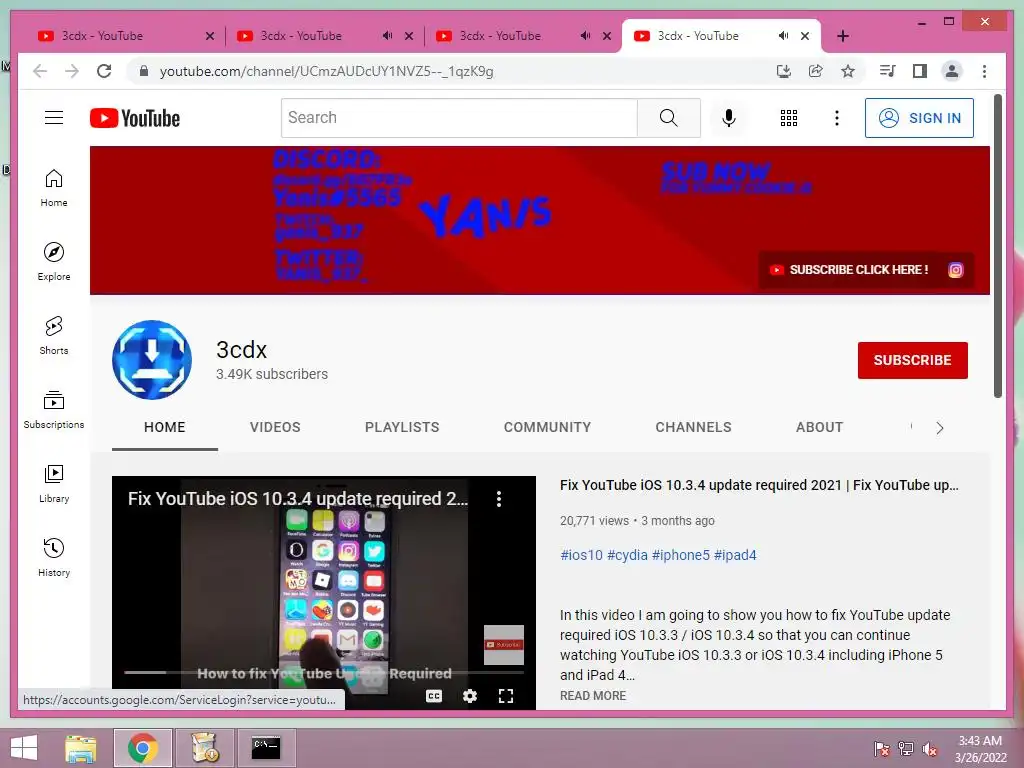Mute the active fourth tab audio icon
The image size is (1024, 768).
pos(784,36)
